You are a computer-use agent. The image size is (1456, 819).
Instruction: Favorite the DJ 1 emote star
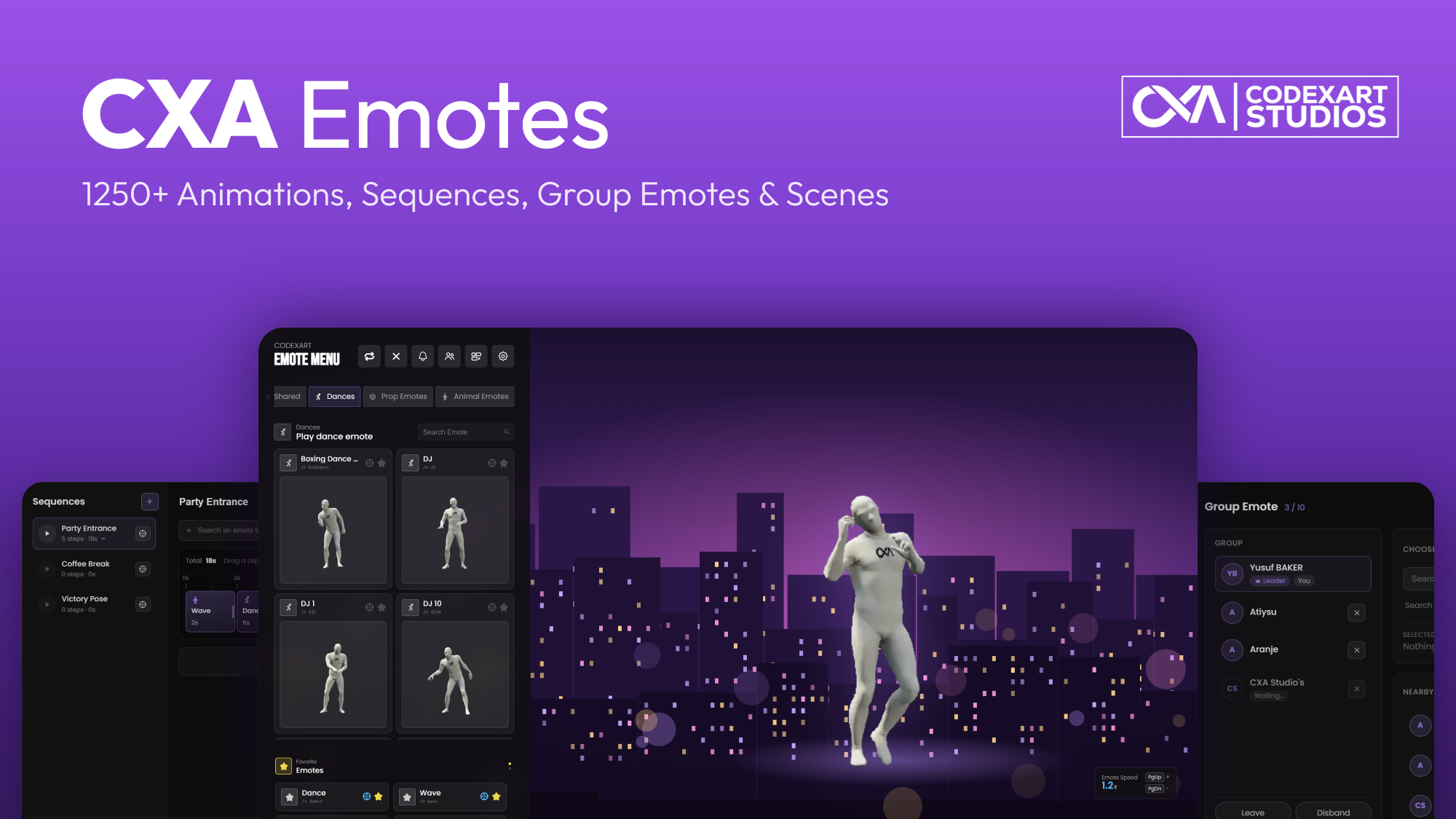point(381,607)
